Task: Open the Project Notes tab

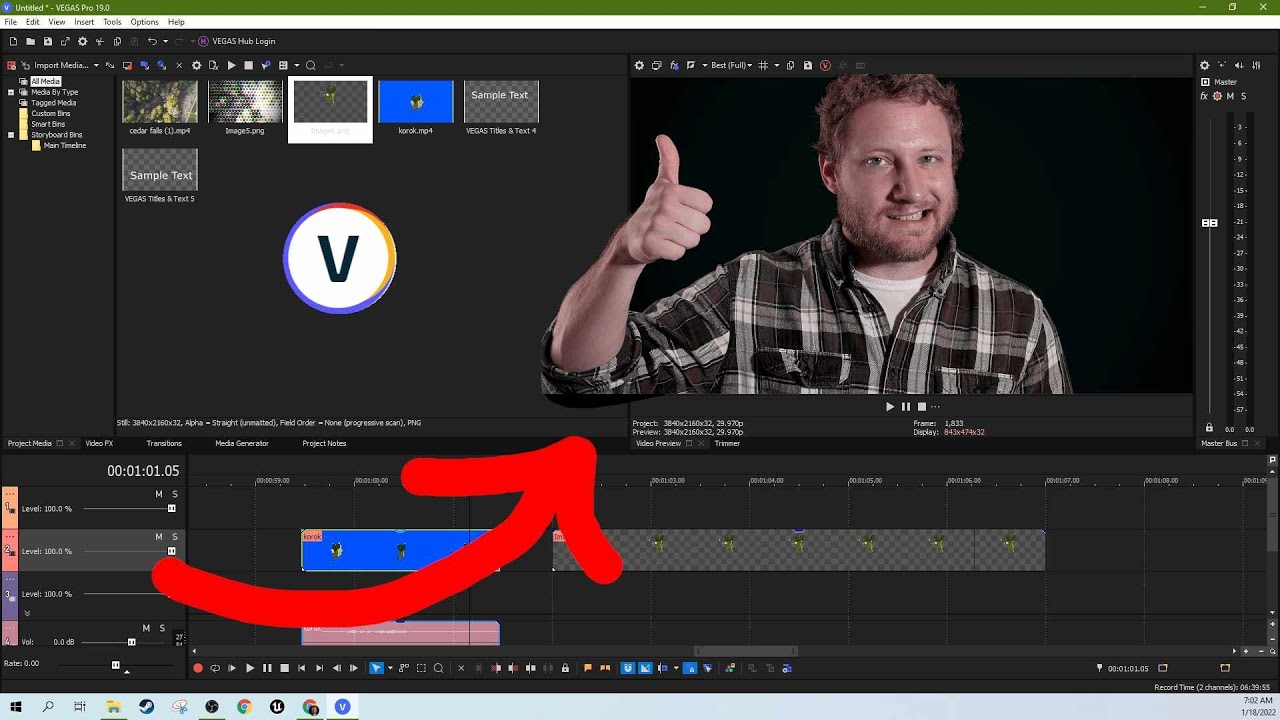Action: click(324, 443)
